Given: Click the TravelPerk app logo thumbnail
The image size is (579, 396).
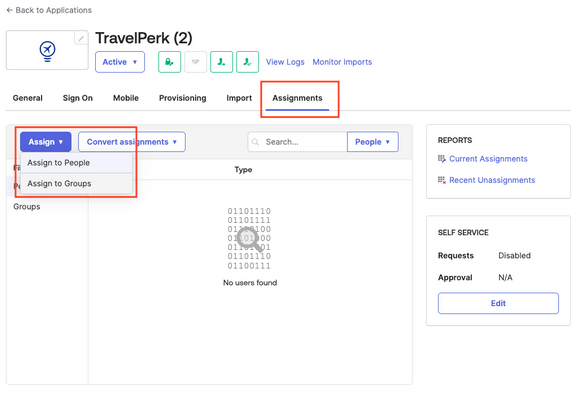Looking at the screenshot, I should tap(47, 50).
